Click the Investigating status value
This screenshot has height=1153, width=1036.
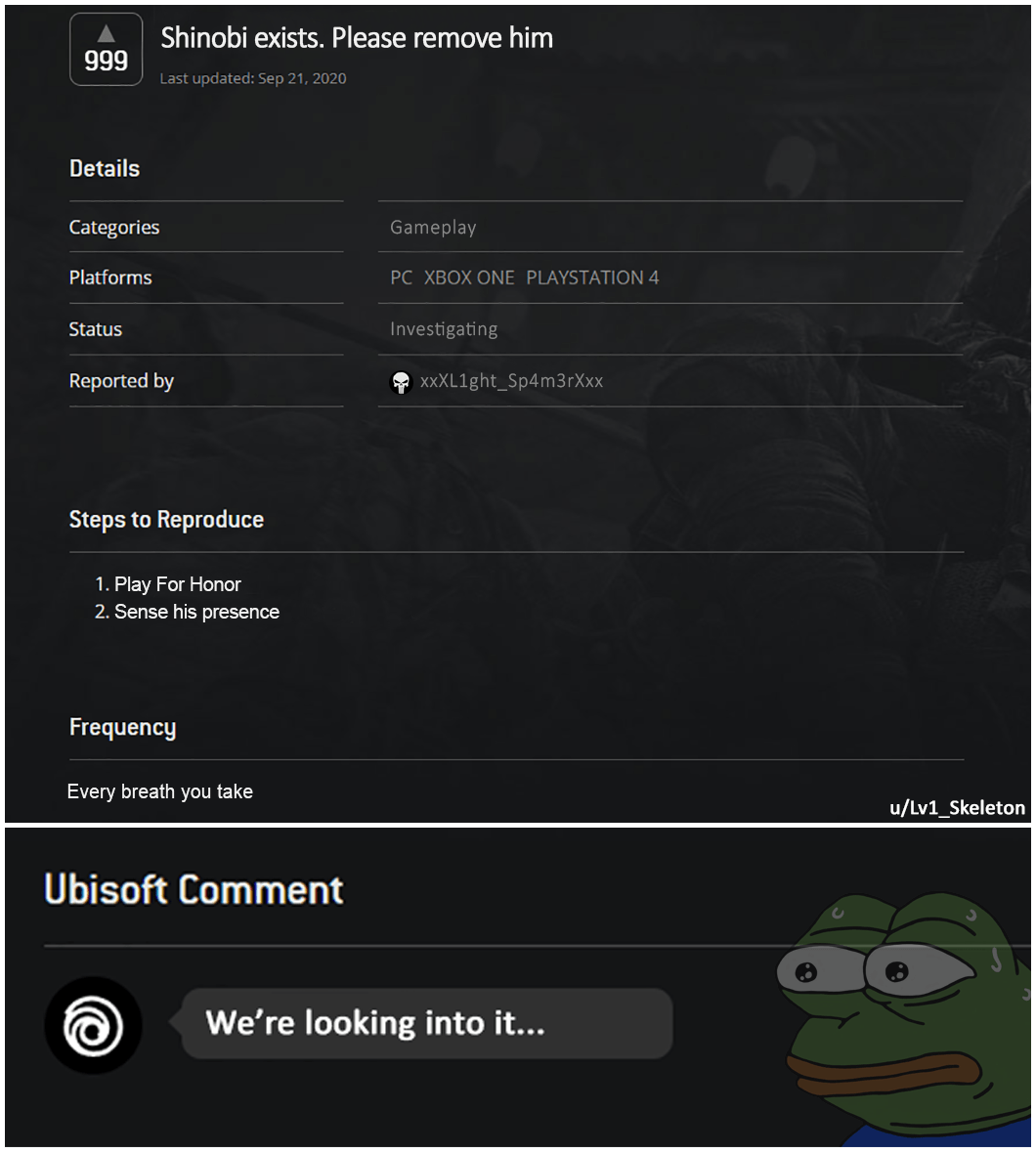click(444, 328)
